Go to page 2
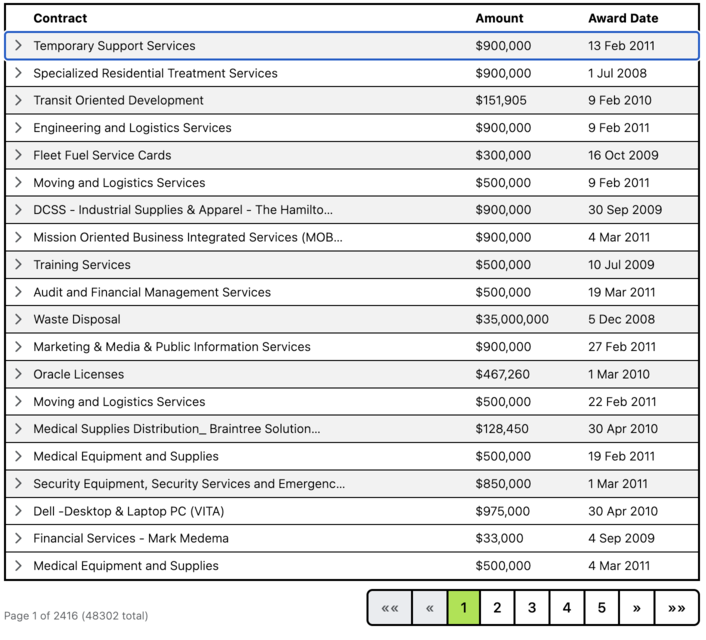 click(497, 608)
